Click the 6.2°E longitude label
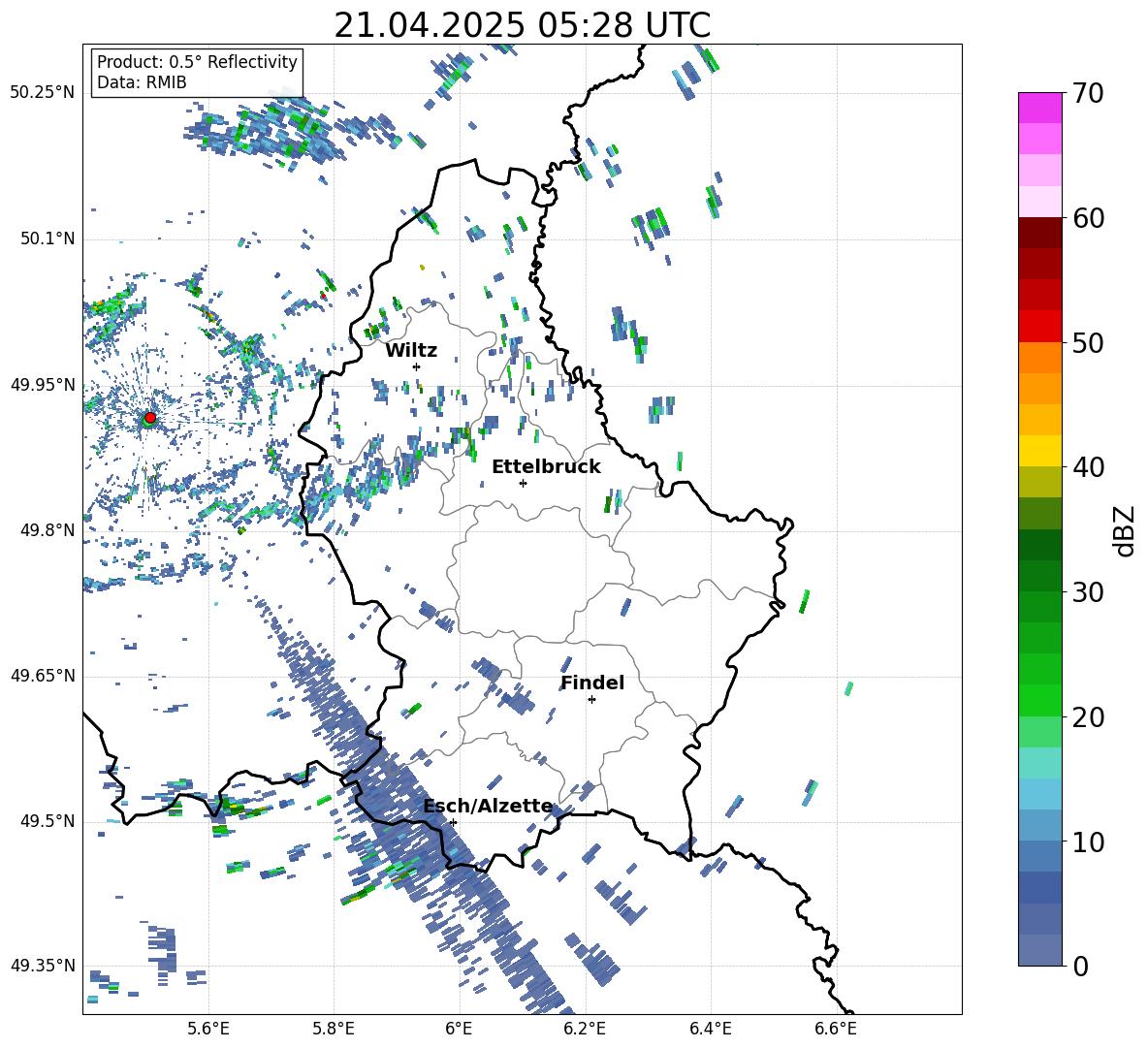The width and height of the screenshot is (1148, 1048). 585,1029
